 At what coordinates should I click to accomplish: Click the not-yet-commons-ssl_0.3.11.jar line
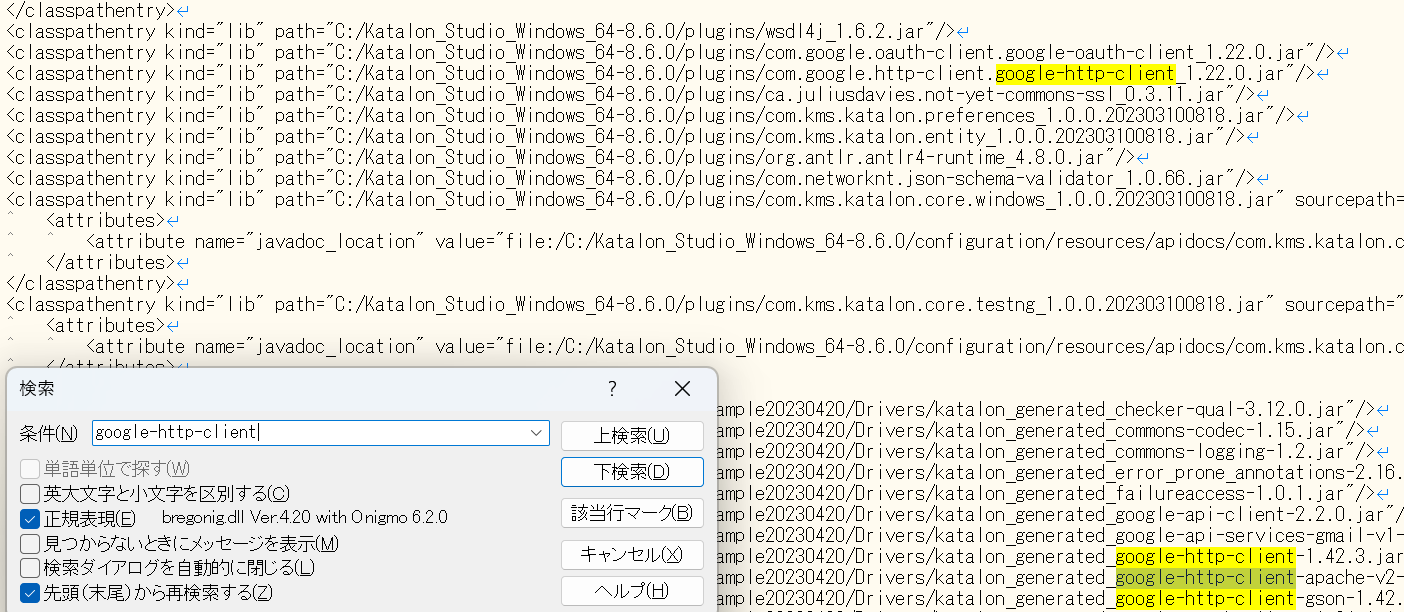638,94
